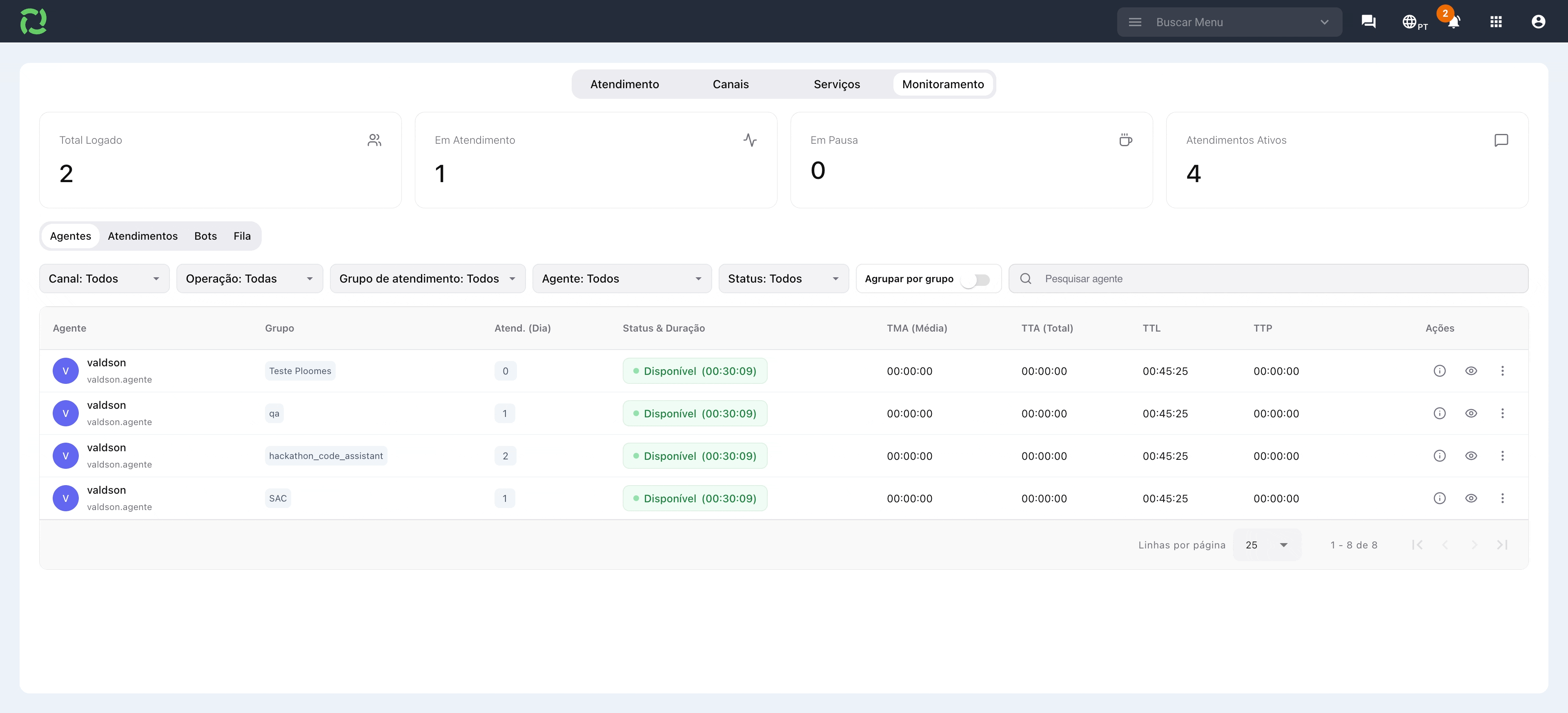Image resolution: width=1568 pixels, height=713 pixels.
Task: Select the Agentes sub-tab
Action: [71, 236]
